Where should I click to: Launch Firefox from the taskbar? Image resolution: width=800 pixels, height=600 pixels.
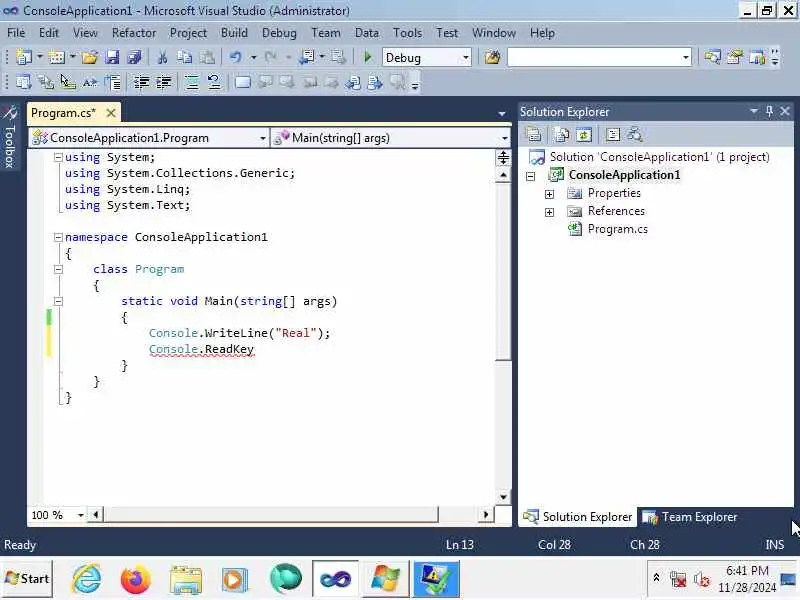click(x=136, y=579)
